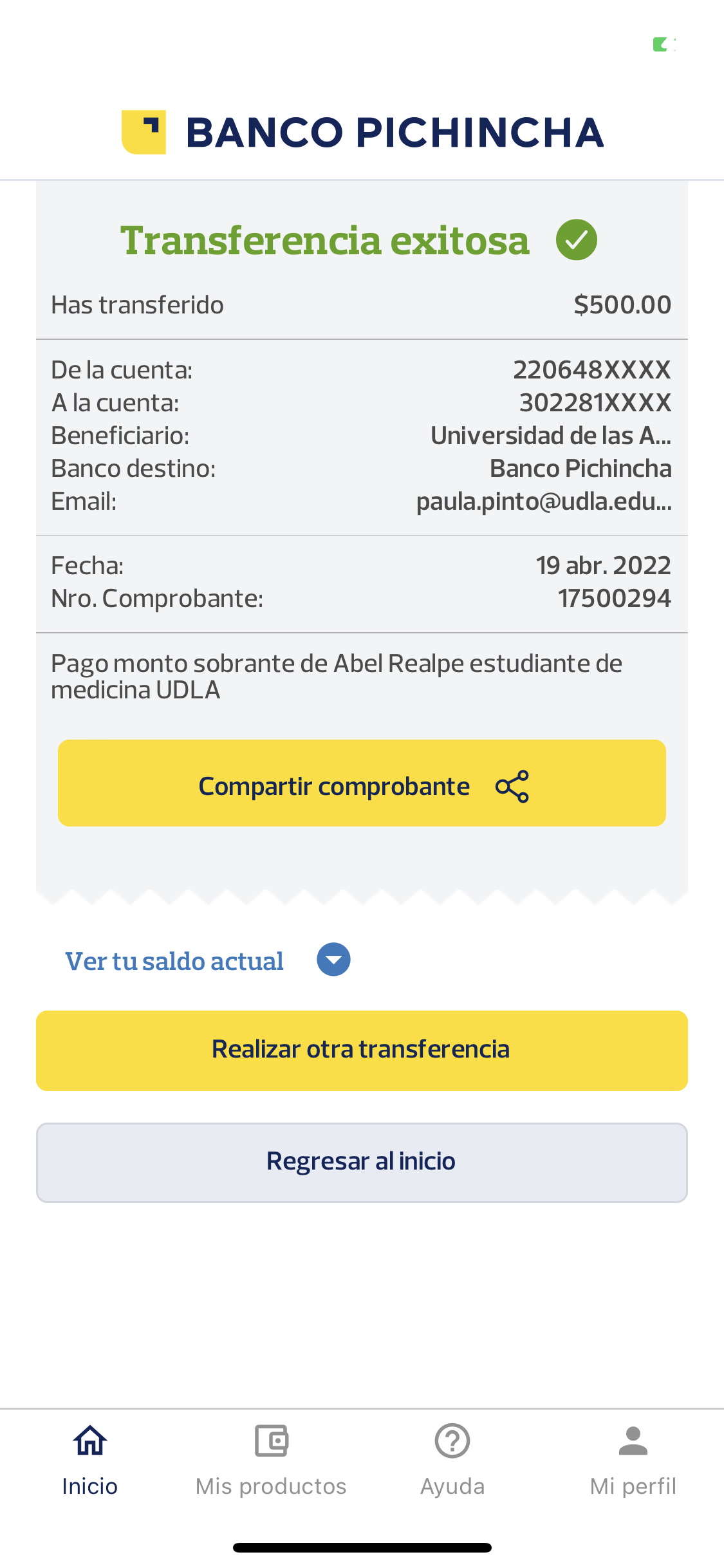Tap the Mis productos wallet icon
This screenshot has width=724, height=1568.
pyautogui.click(x=271, y=1441)
